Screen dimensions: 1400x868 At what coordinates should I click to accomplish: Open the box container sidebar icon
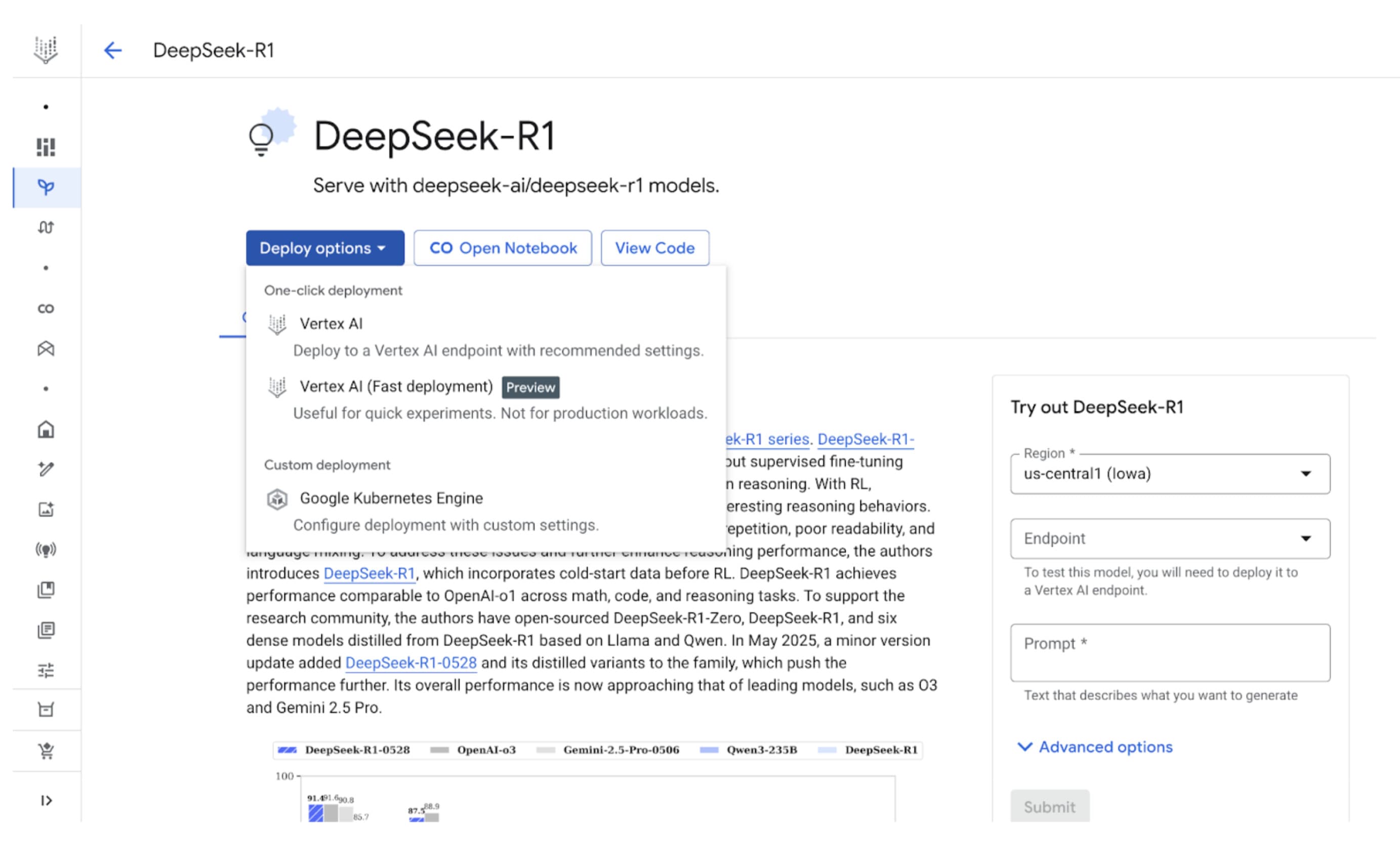pos(46,709)
